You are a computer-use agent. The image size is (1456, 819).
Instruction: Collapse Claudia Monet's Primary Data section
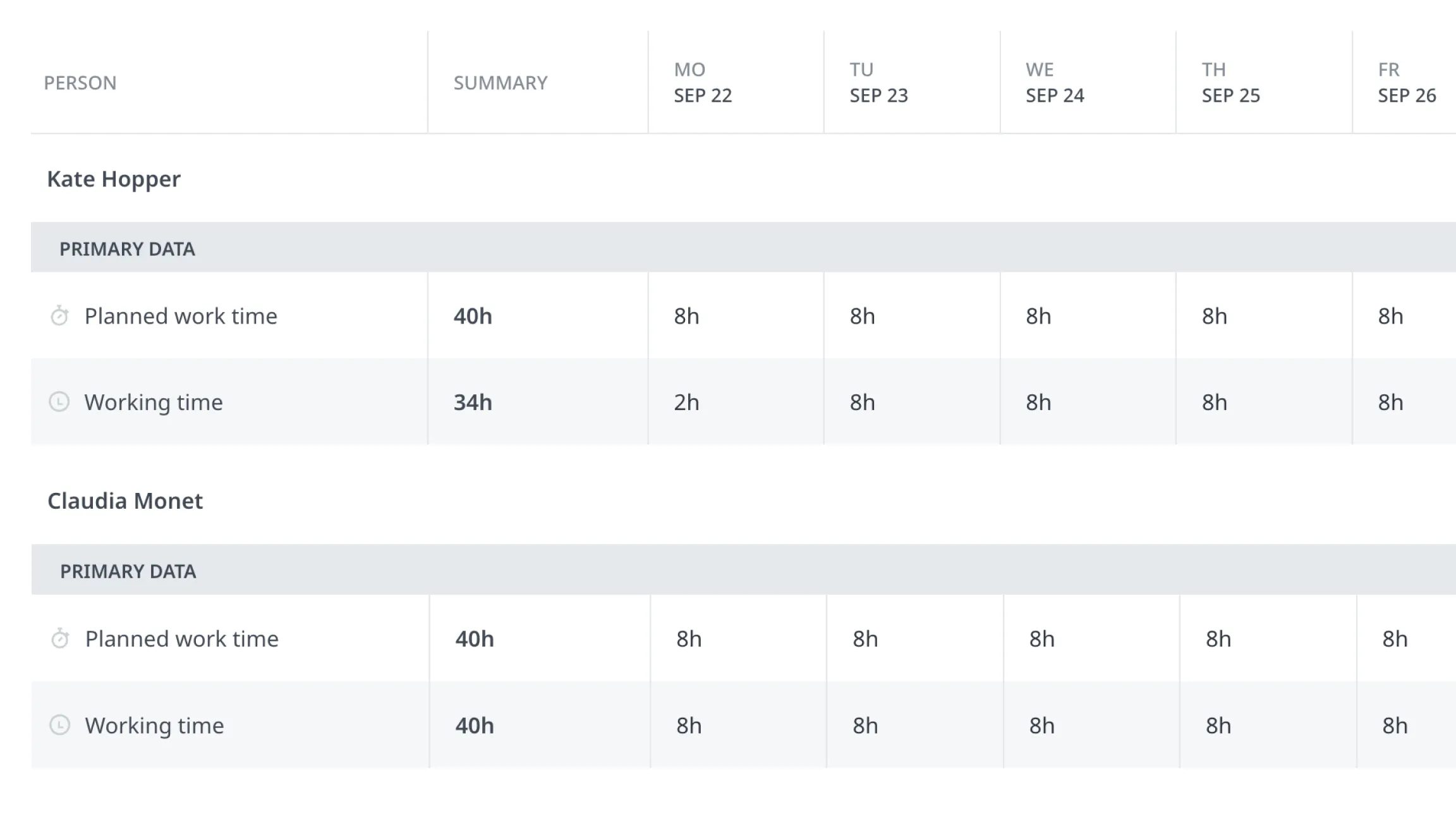click(128, 571)
